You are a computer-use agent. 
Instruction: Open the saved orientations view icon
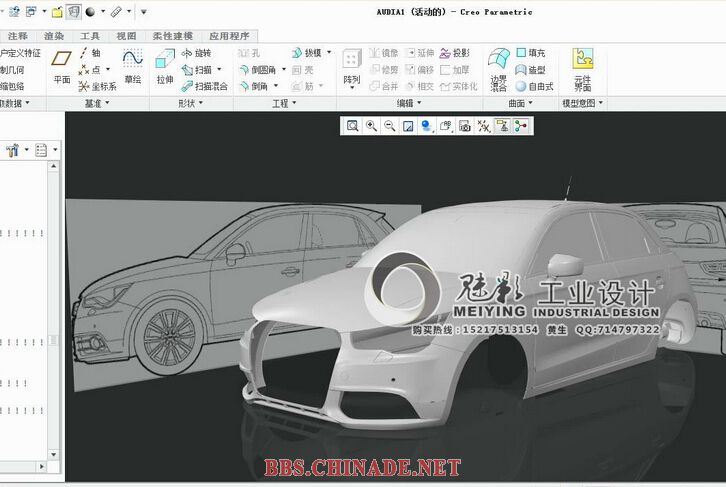click(445, 126)
